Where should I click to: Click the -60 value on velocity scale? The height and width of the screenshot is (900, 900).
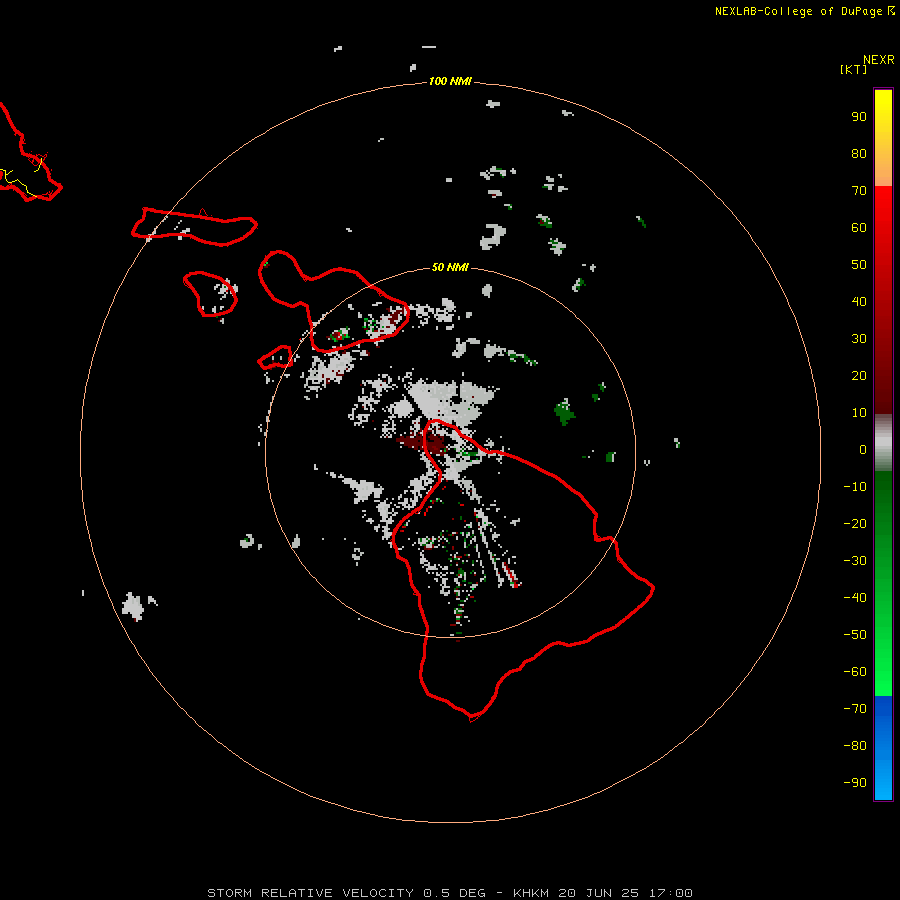[855, 672]
